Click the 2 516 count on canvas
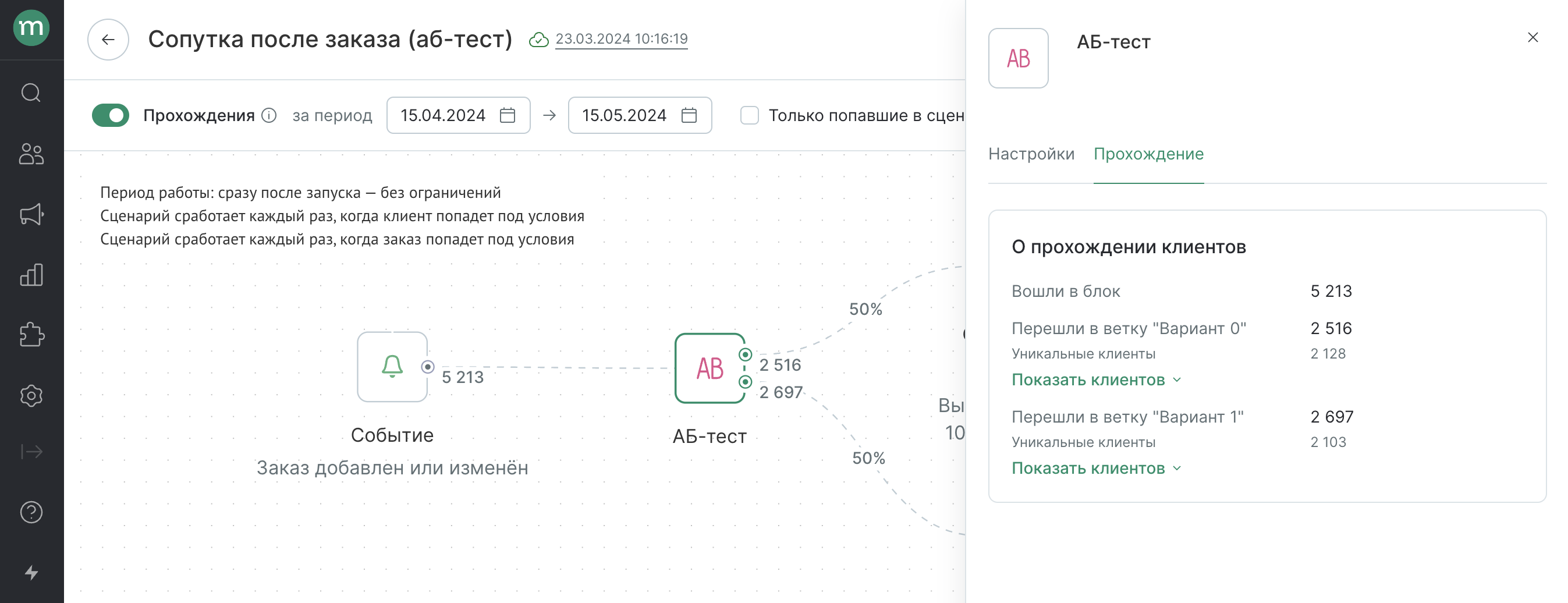 tap(781, 364)
